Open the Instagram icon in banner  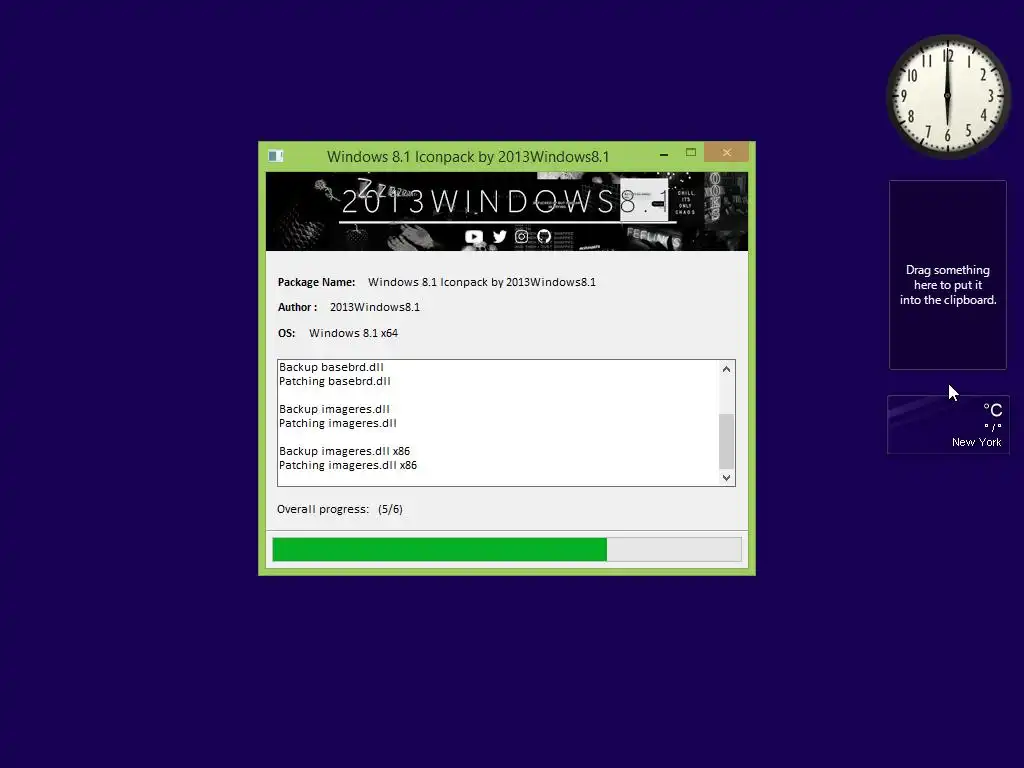click(x=521, y=236)
